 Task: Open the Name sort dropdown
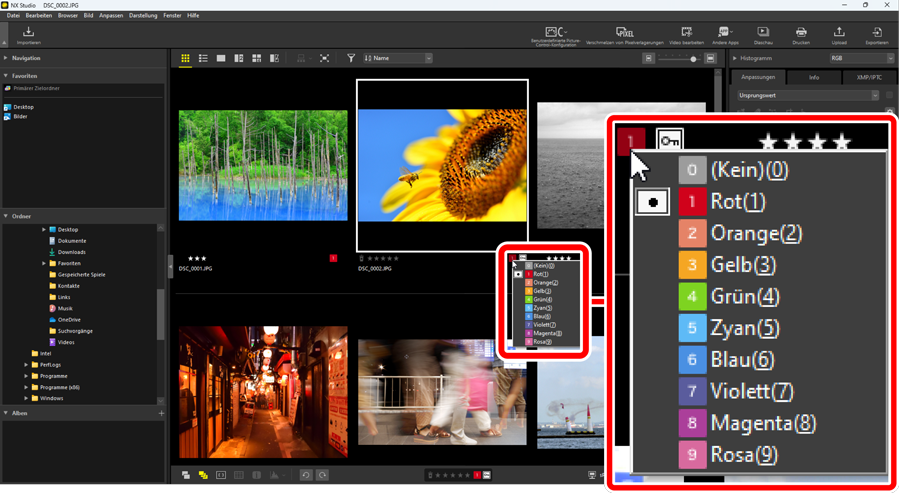click(398, 59)
